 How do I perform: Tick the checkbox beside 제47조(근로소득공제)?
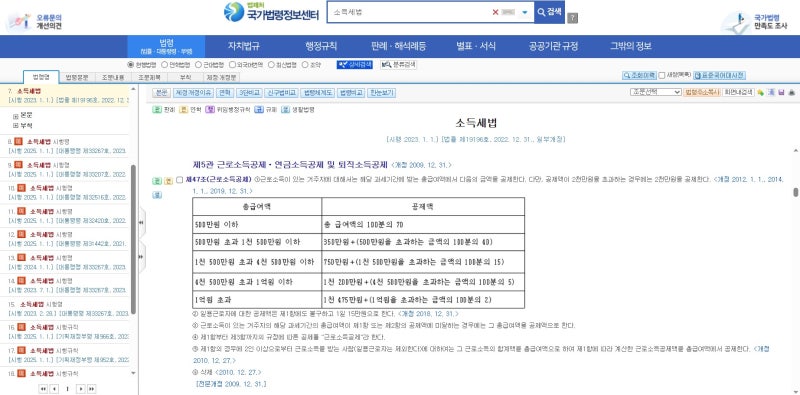pos(179,180)
